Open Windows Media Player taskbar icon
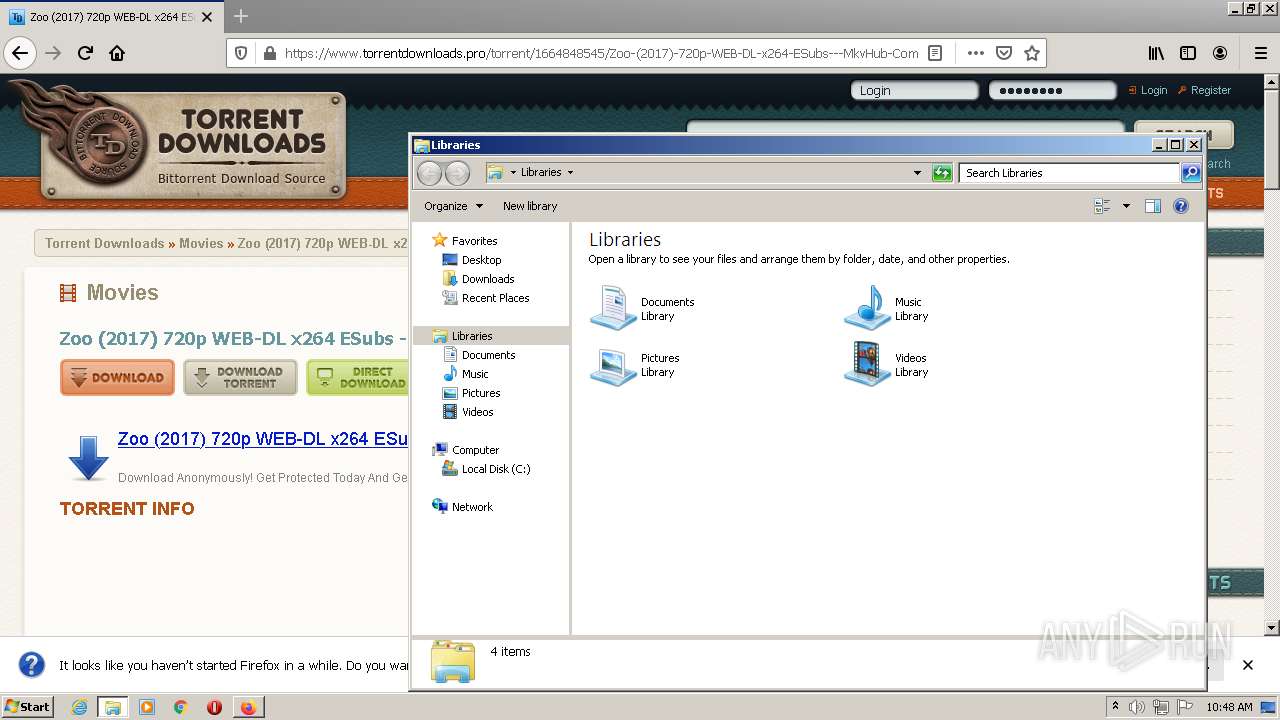 coord(147,707)
